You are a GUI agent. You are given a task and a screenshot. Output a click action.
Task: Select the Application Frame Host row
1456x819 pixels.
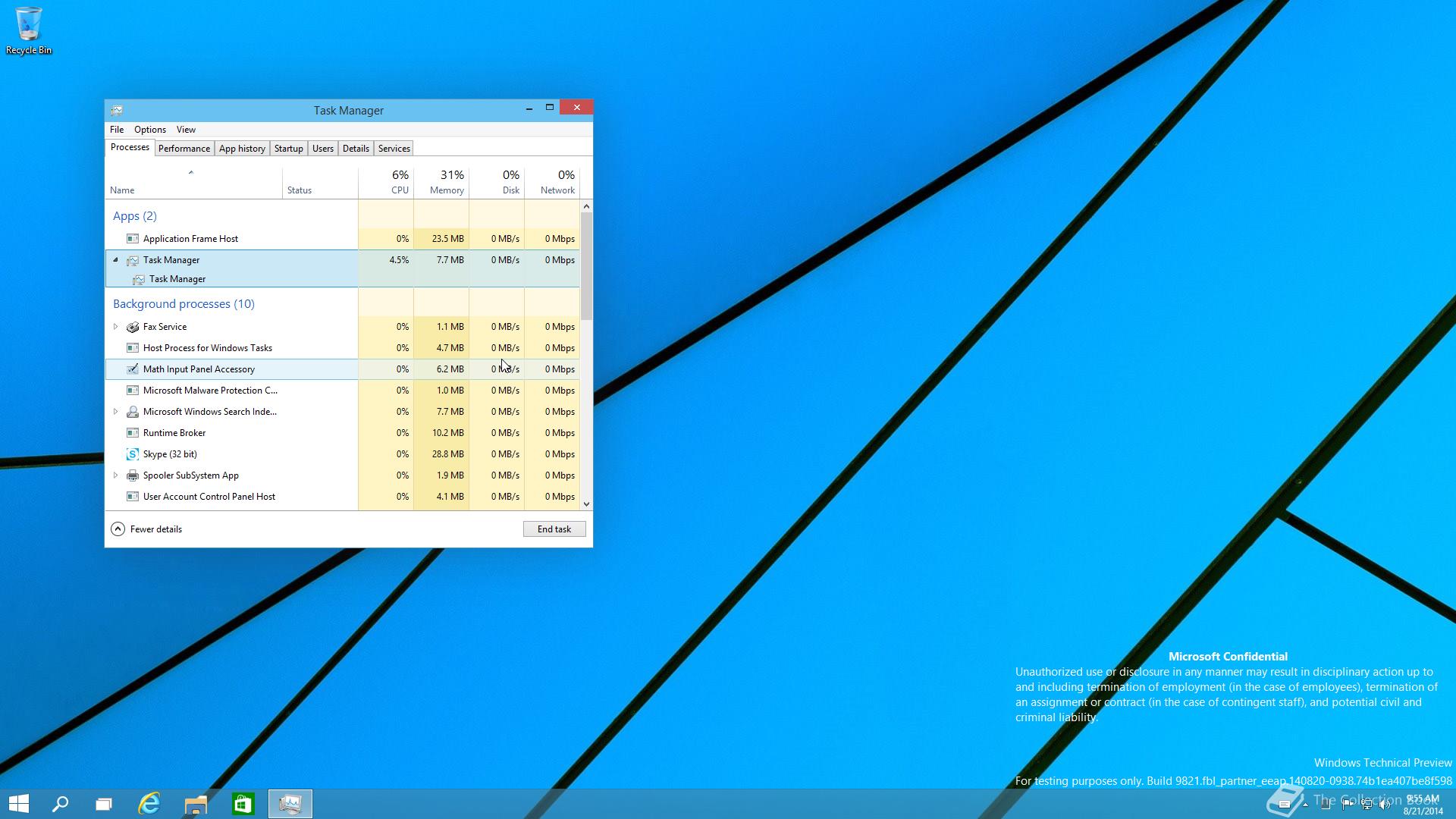tap(343, 239)
